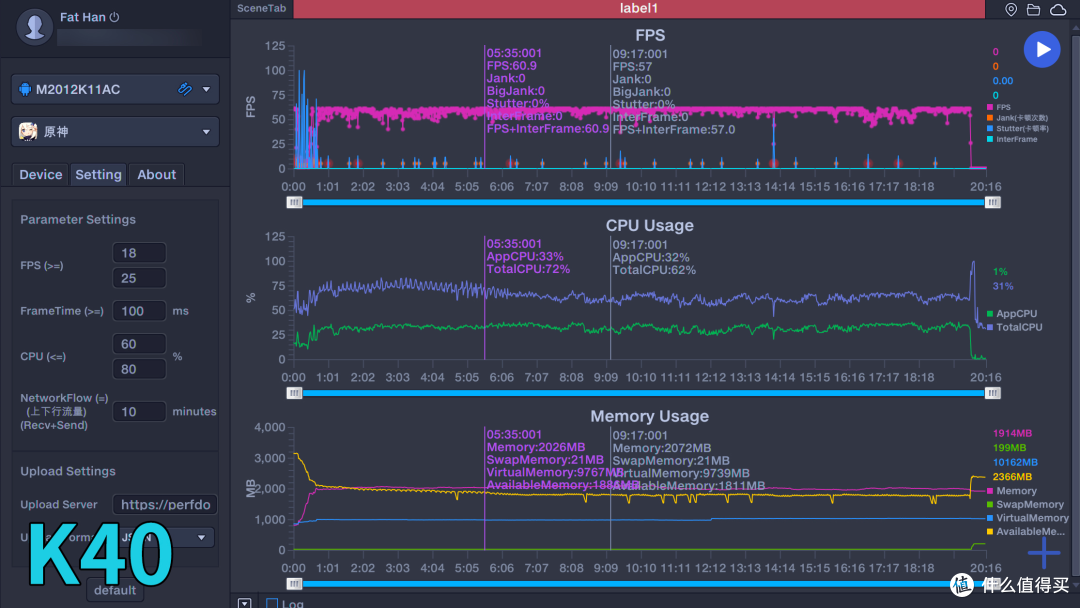Viewport: 1080px width, 608px height.
Task: Open the 原神 app selection dropdown
Action: click(x=207, y=131)
